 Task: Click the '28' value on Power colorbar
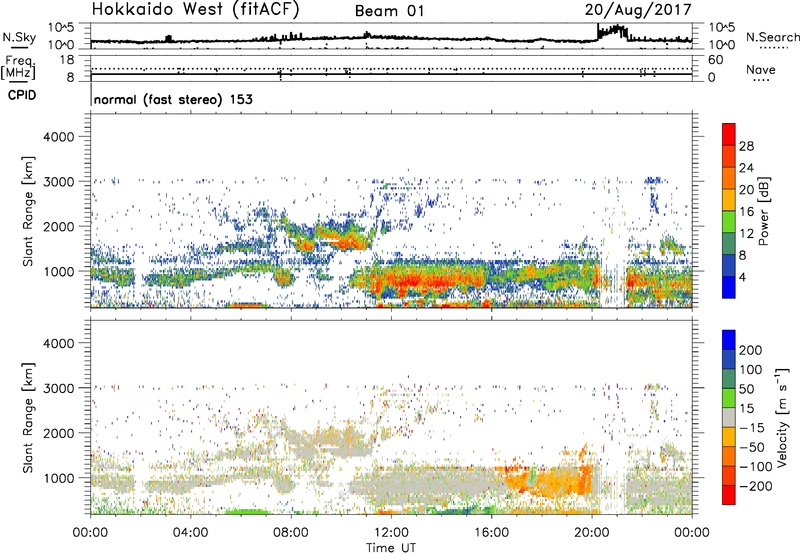pos(746,146)
